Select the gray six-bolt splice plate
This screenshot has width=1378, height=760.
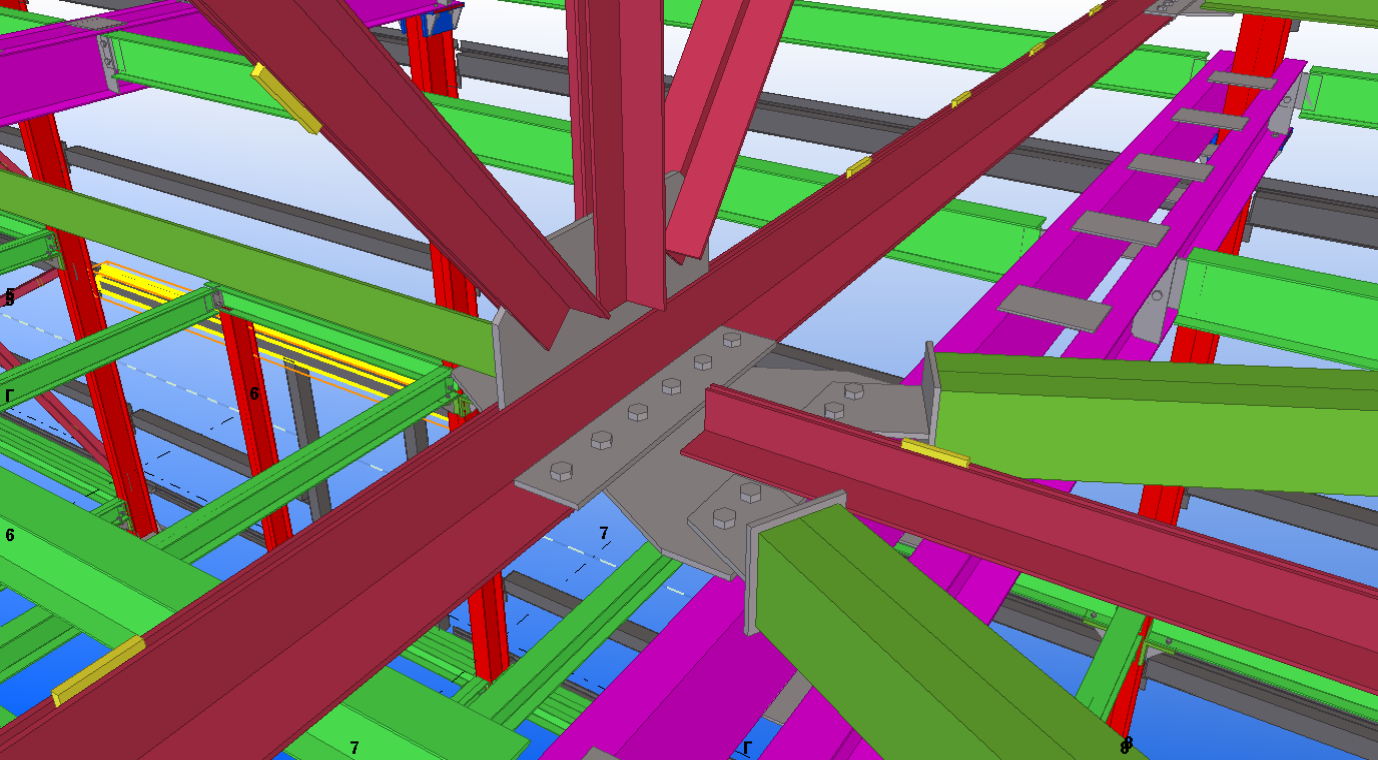[645, 417]
